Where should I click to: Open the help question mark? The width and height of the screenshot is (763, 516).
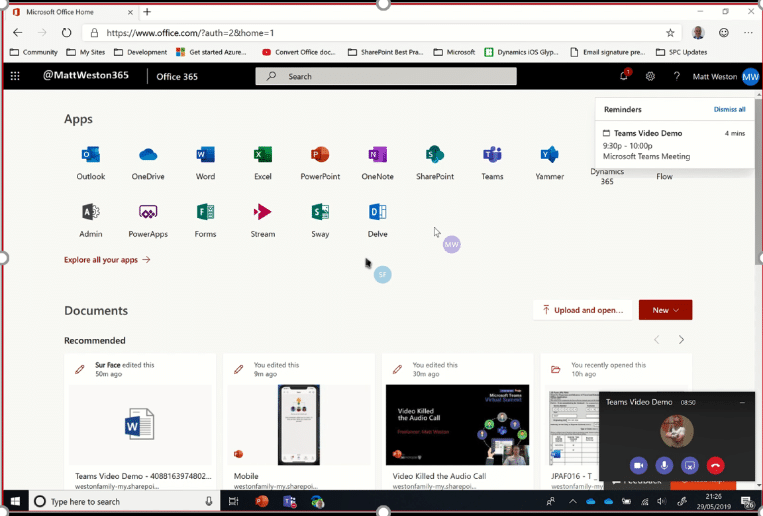[x=676, y=76]
